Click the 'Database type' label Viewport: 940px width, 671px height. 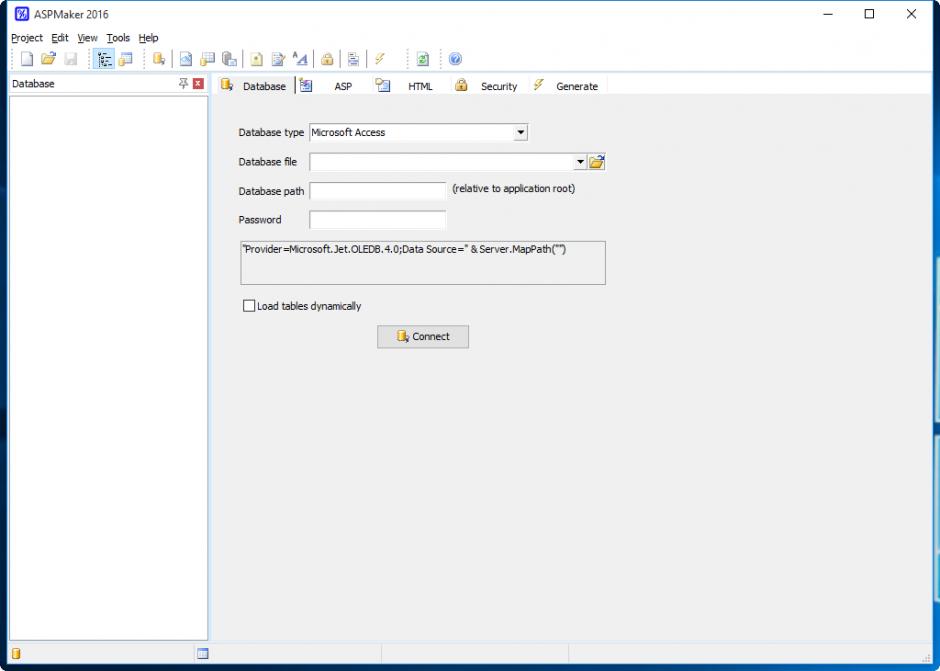[271, 133]
